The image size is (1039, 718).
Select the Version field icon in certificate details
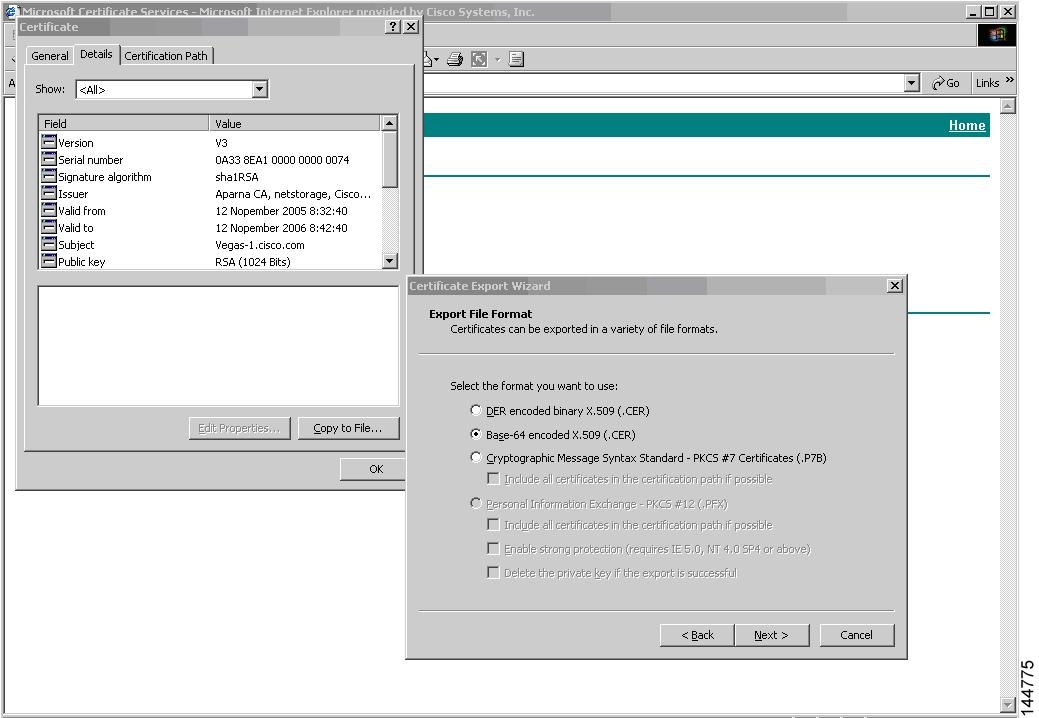coord(49,143)
